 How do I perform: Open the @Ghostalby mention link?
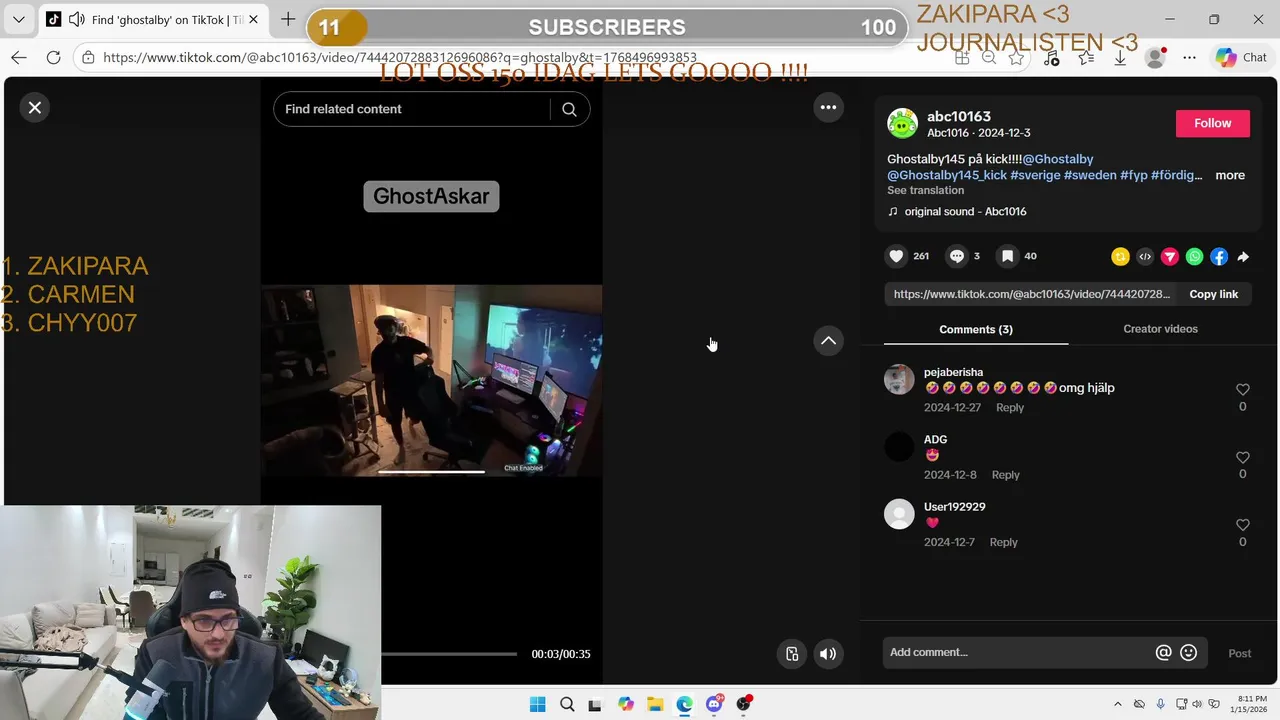tap(1058, 159)
